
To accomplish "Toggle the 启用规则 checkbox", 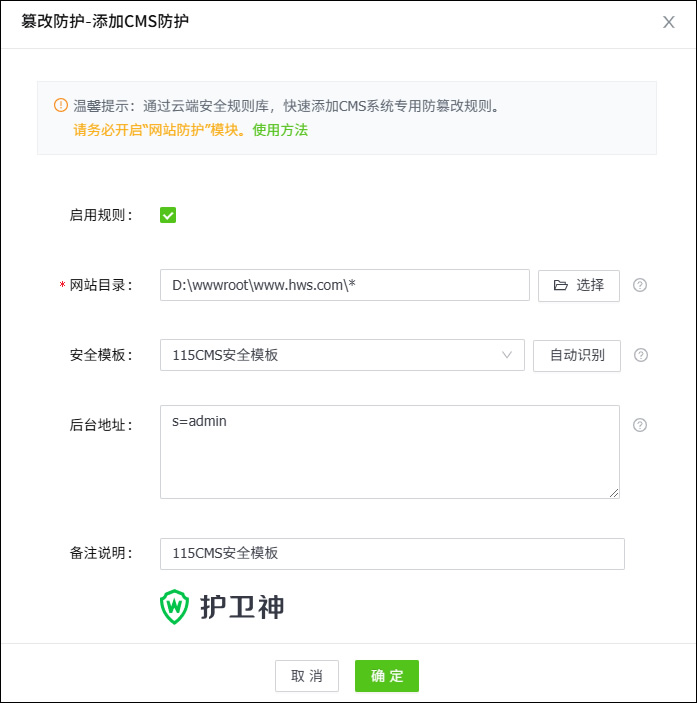I will pos(168,215).
